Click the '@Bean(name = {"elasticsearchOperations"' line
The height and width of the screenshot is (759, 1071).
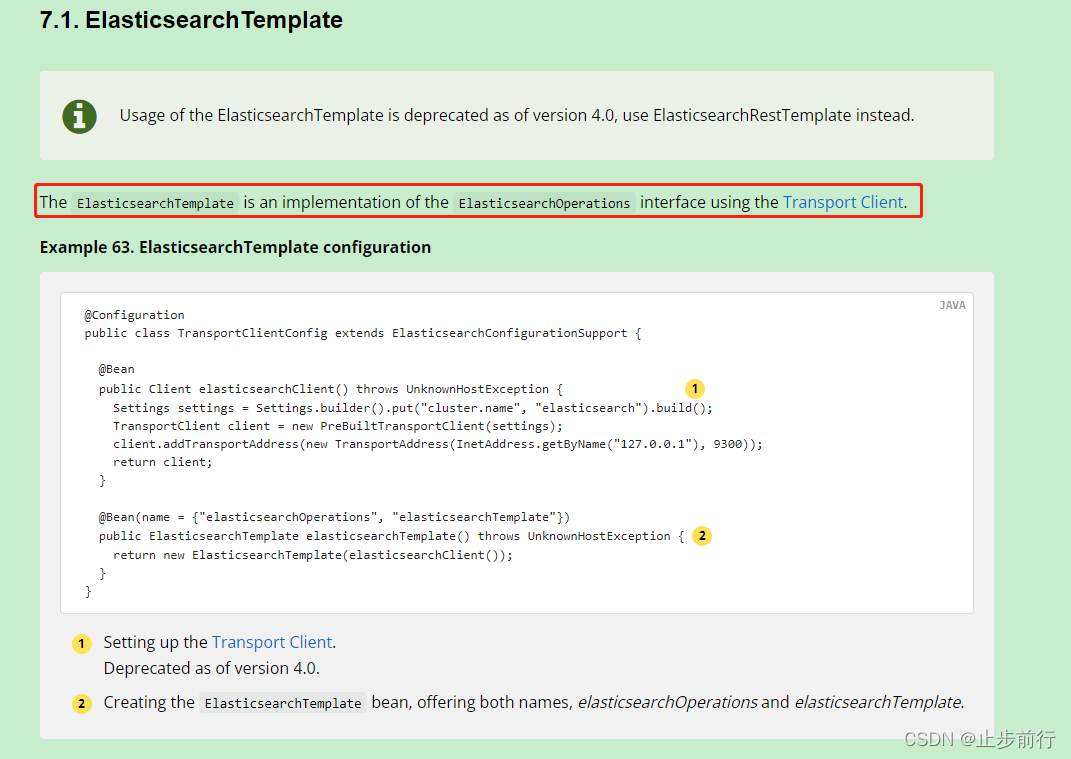pos(334,517)
